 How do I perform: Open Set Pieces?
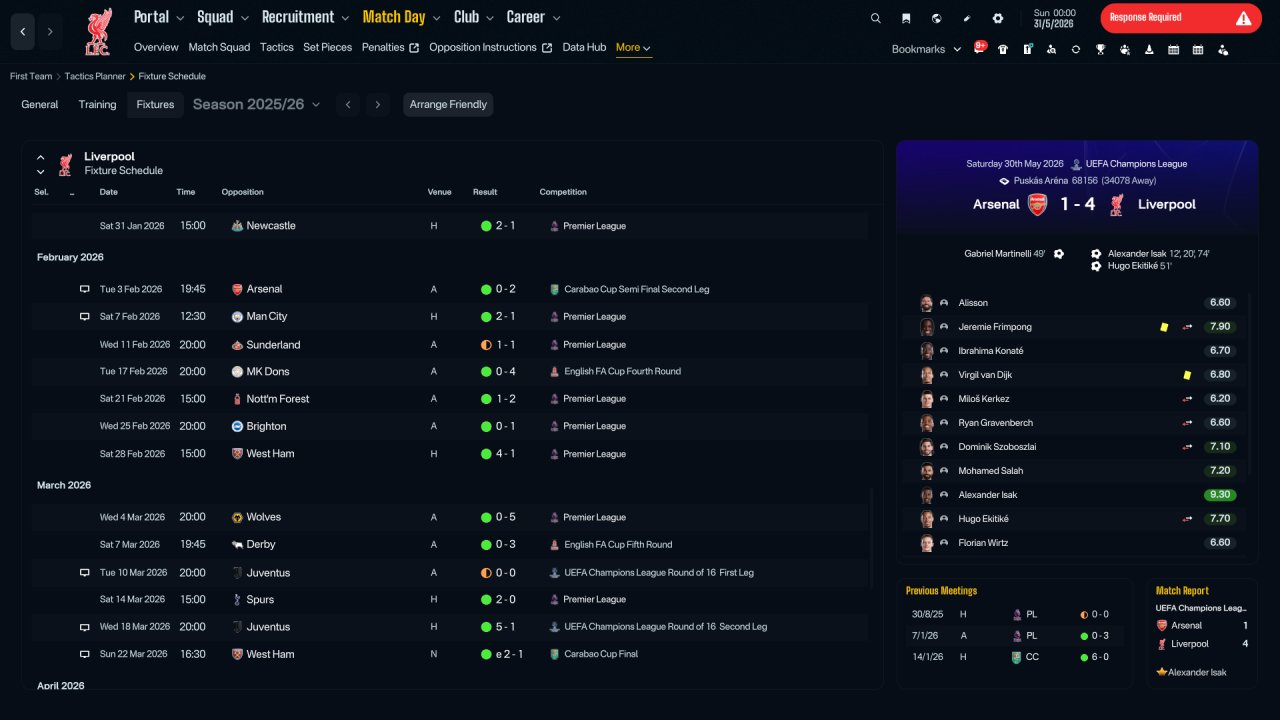328,48
